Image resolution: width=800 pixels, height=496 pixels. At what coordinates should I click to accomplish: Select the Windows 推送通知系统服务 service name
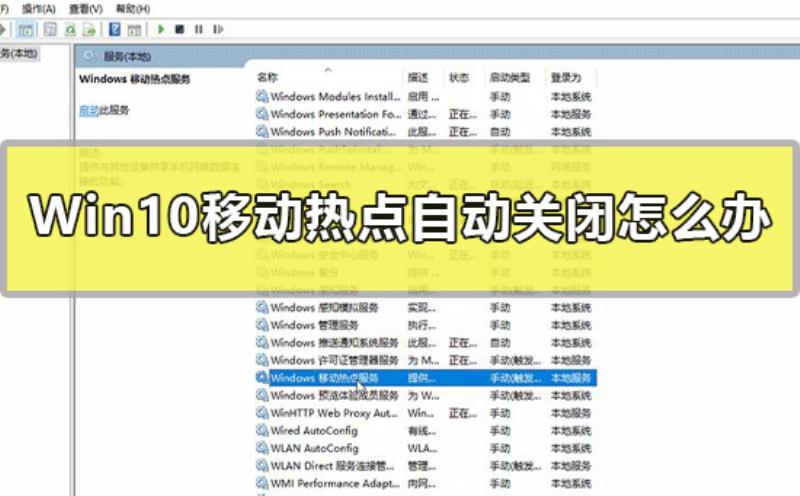[x=334, y=342]
